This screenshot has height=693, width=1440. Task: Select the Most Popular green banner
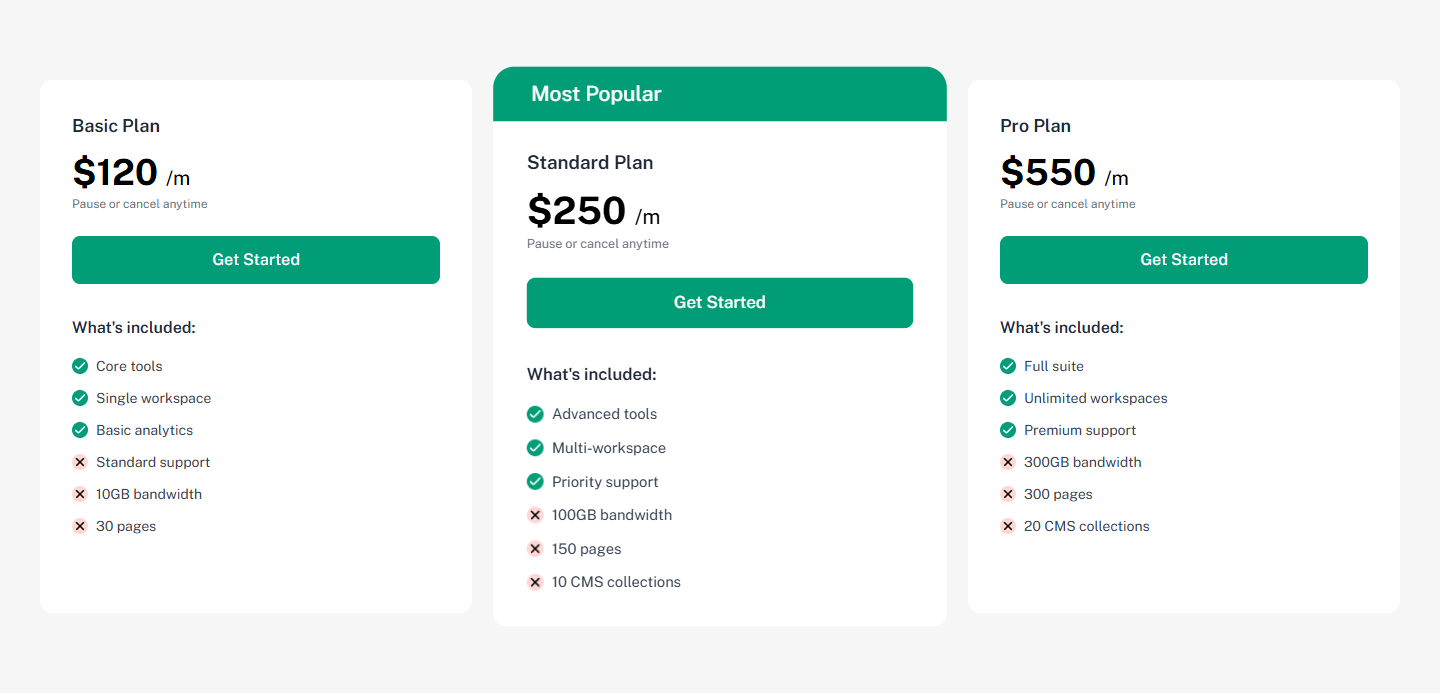pos(719,94)
